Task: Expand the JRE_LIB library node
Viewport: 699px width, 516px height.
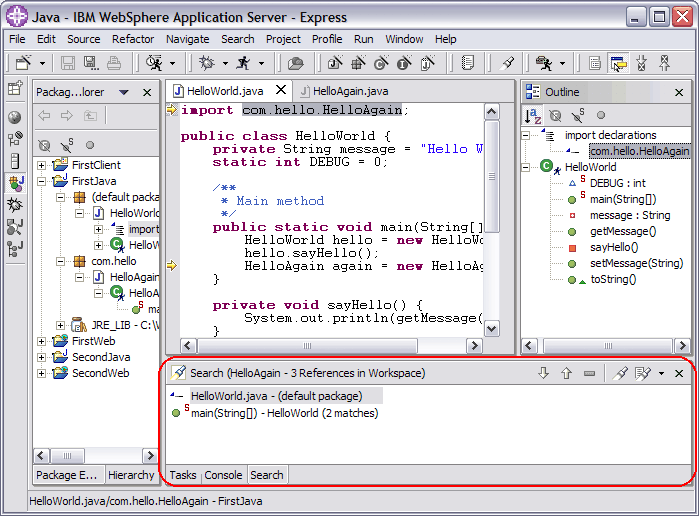Action: coord(61,325)
